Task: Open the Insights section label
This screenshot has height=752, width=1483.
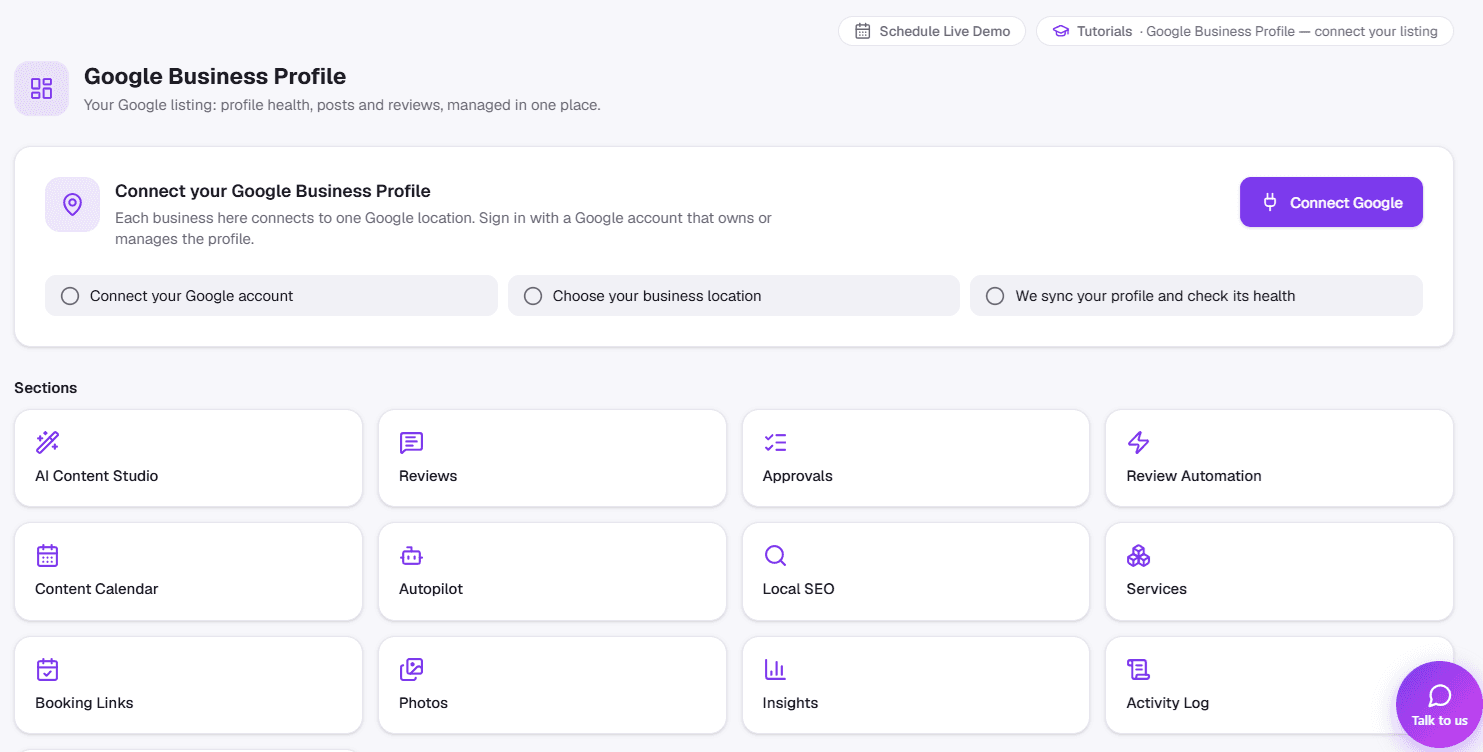Action: click(x=791, y=703)
